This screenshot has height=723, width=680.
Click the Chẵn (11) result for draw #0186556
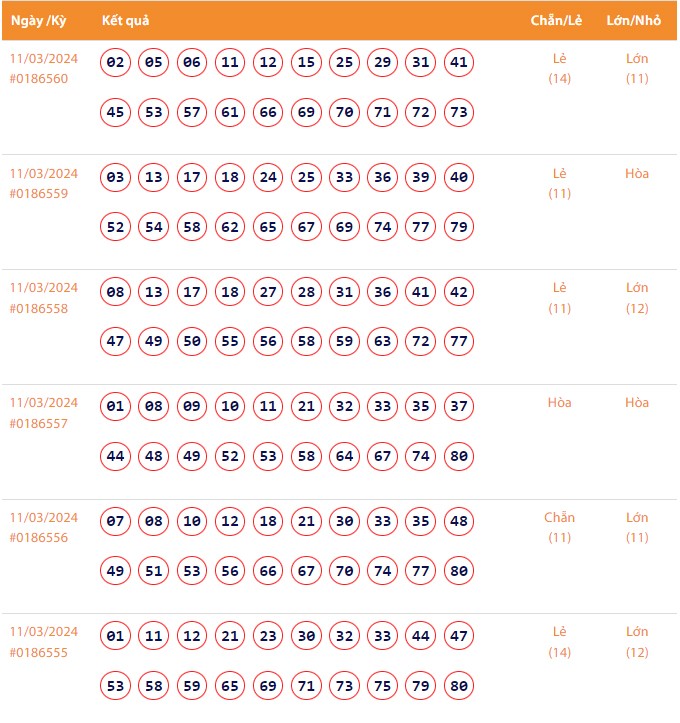(x=559, y=527)
